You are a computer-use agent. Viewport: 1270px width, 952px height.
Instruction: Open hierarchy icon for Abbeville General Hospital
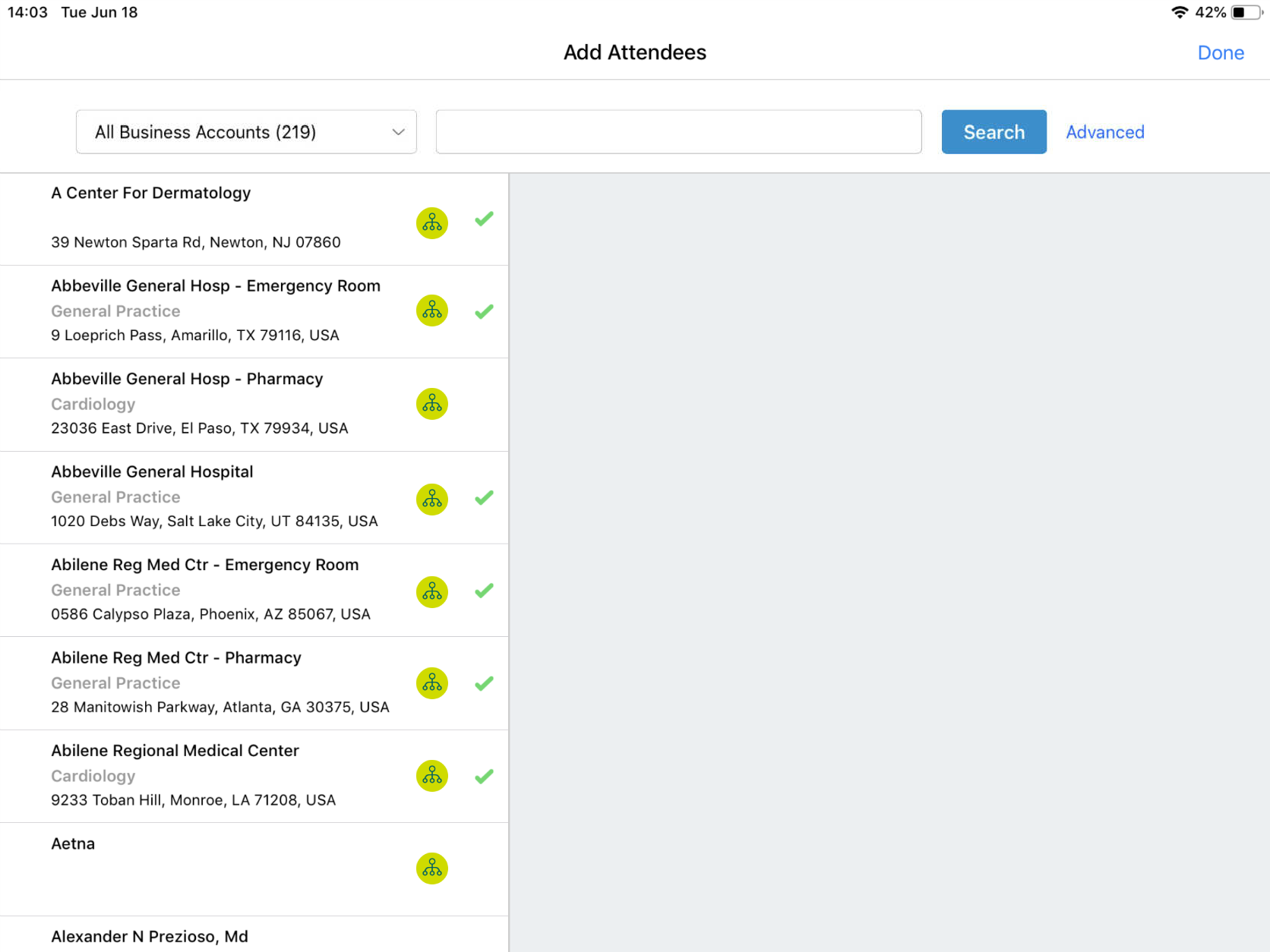(431, 499)
